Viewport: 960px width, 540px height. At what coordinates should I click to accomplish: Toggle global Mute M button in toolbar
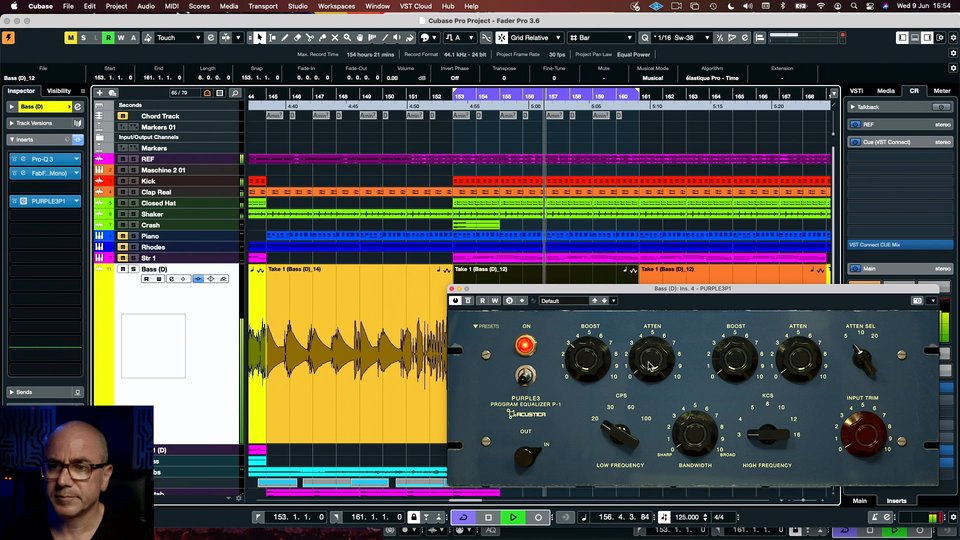click(x=71, y=38)
